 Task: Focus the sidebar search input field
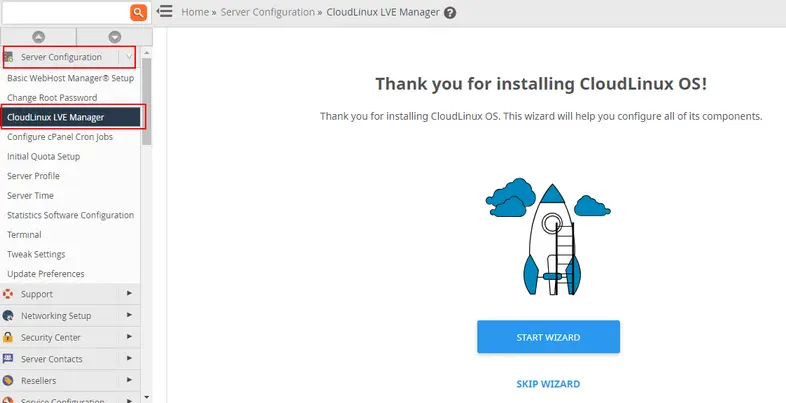click(64, 12)
